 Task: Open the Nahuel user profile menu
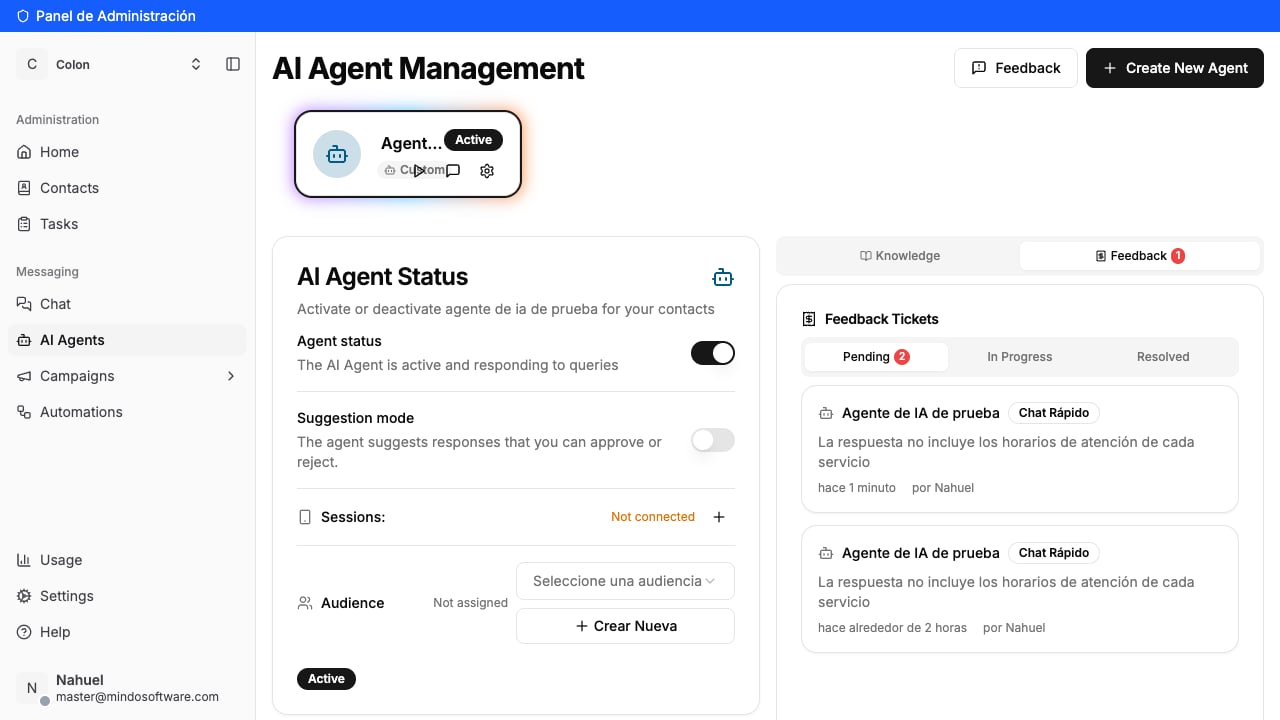tap(127, 688)
